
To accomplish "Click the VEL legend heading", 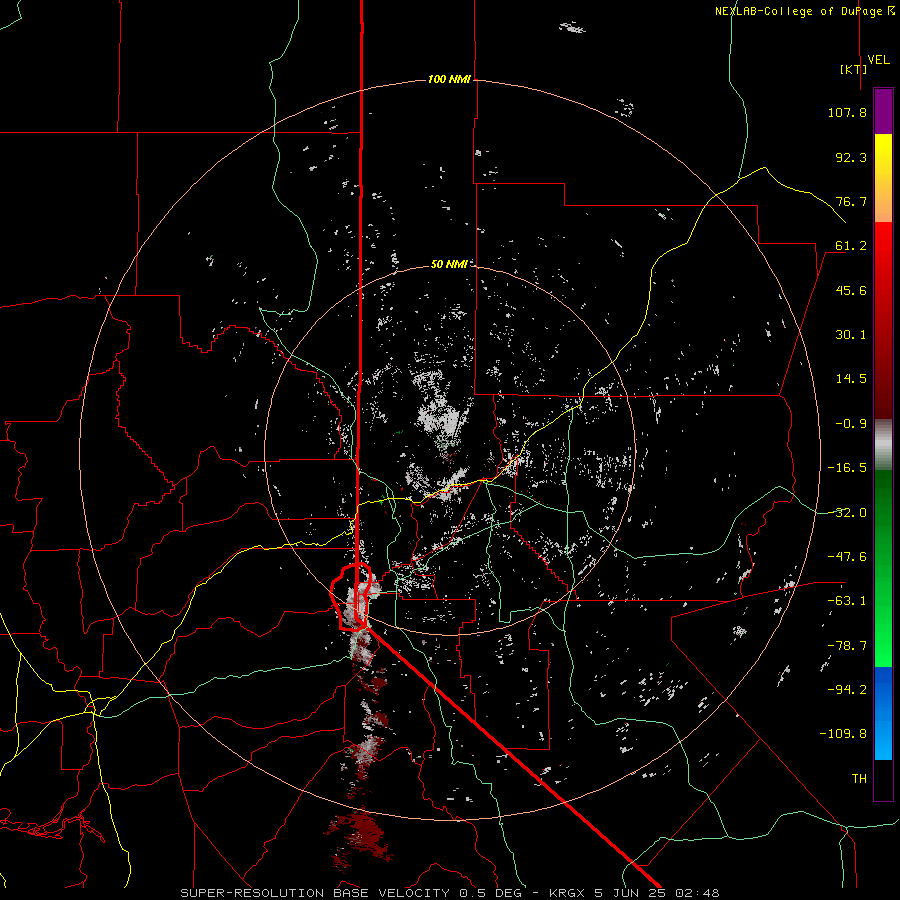I will point(878,60).
